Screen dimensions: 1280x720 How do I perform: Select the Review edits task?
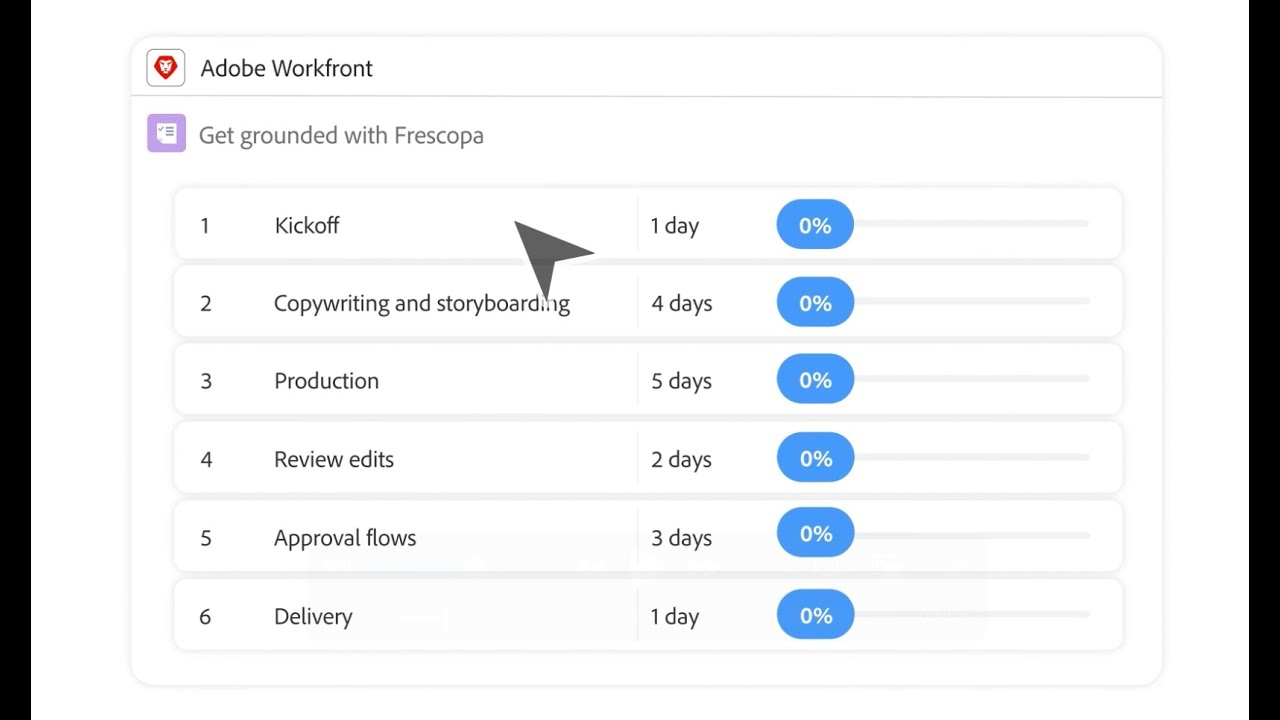point(334,460)
